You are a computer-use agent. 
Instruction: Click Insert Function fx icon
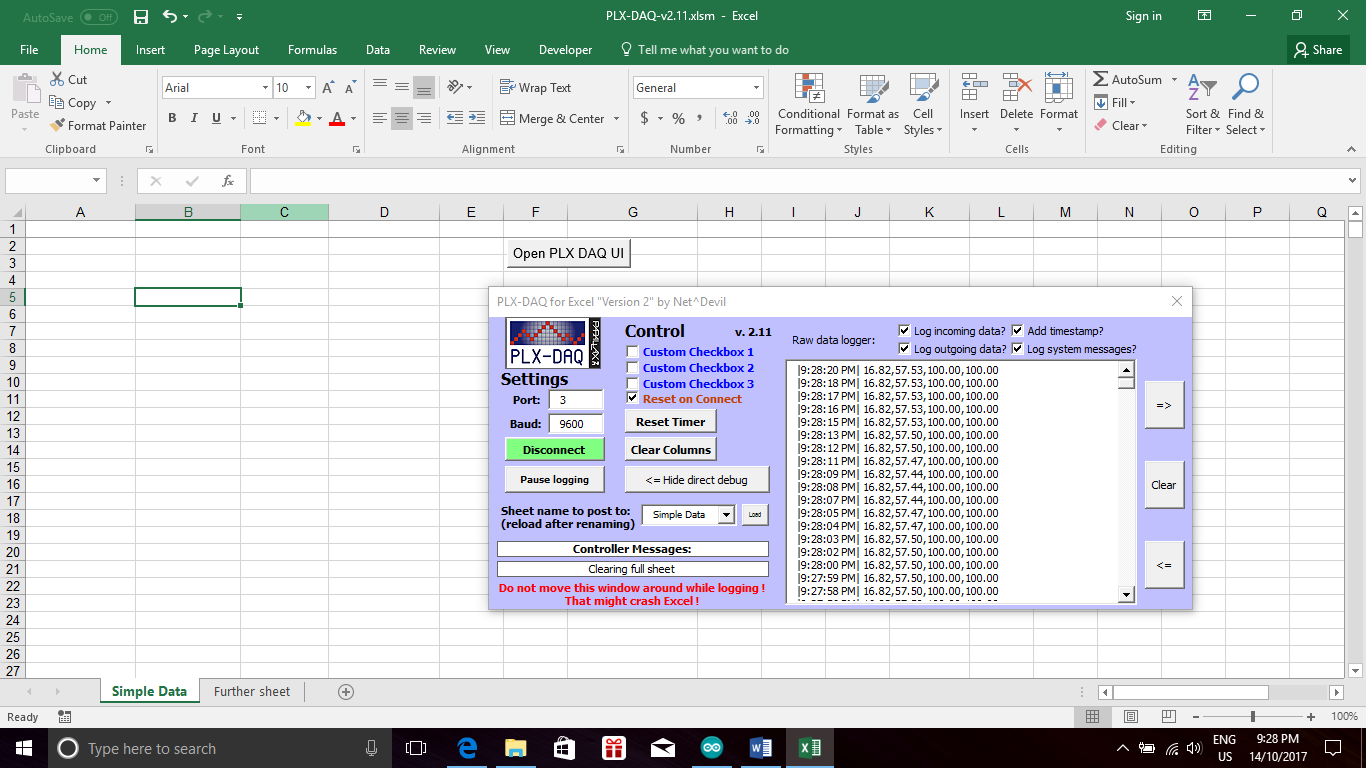click(x=228, y=181)
